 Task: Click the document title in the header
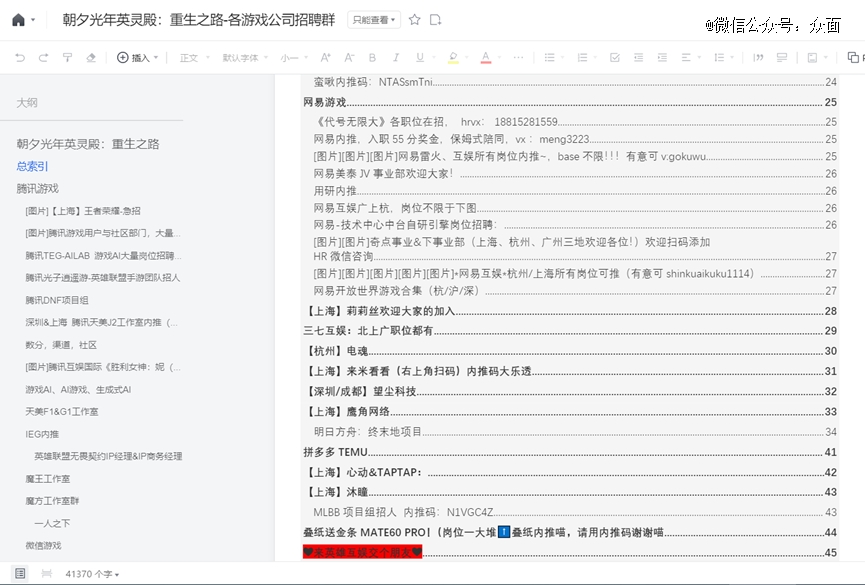click(199, 20)
